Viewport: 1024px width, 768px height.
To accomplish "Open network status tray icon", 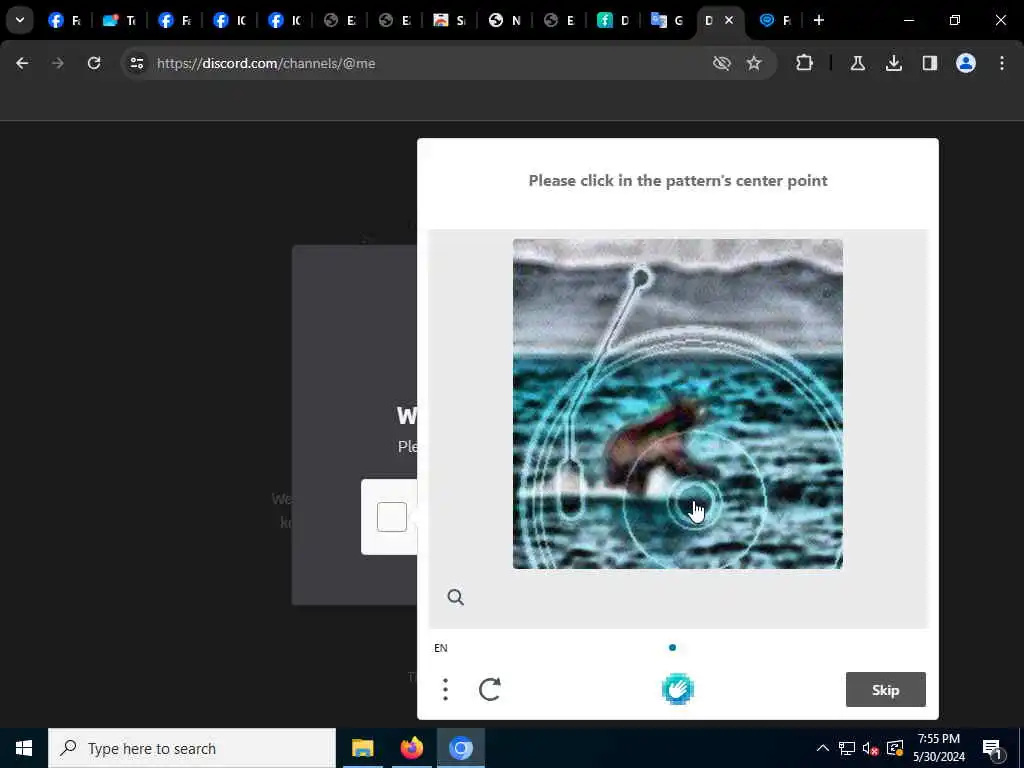I will coord(846,748).
